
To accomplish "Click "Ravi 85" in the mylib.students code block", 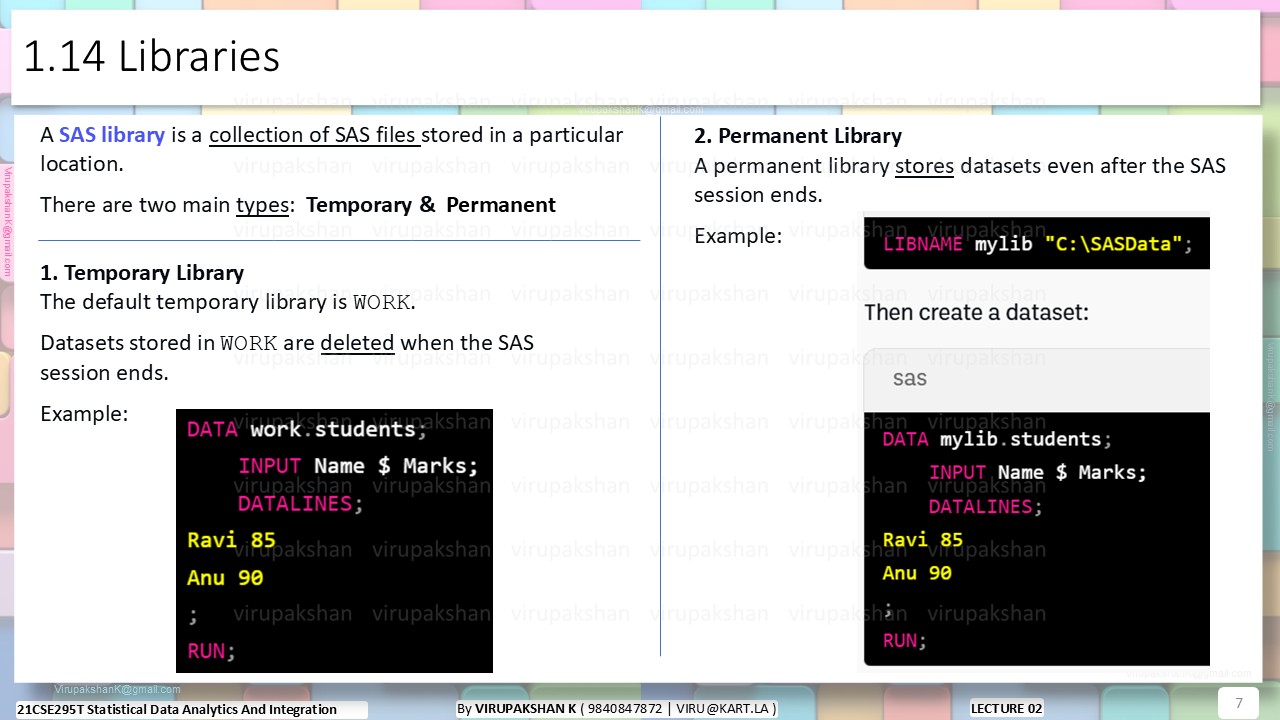I will (x=922, y=540).
